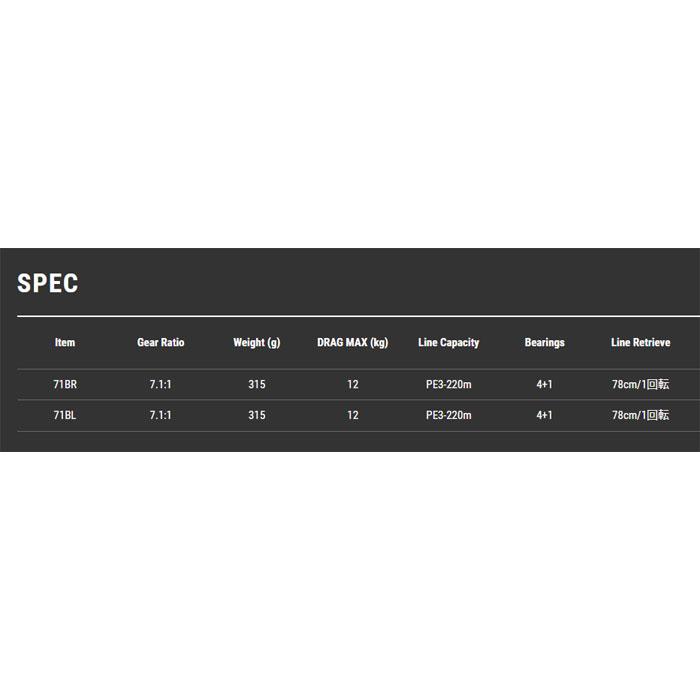Click the Gear Ratio column header

[x=161, y=342]
